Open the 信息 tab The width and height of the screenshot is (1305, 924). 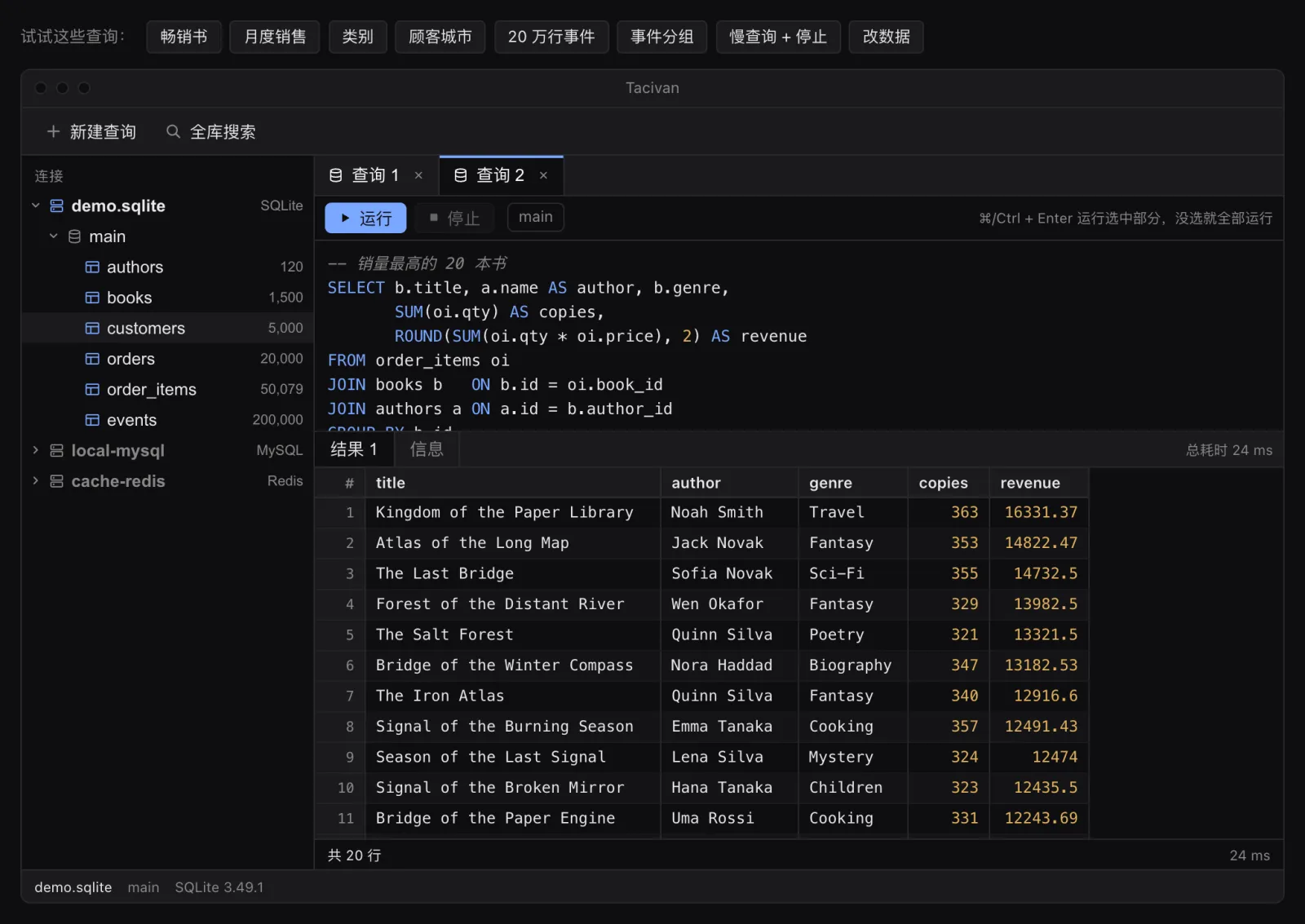point(427,449)
